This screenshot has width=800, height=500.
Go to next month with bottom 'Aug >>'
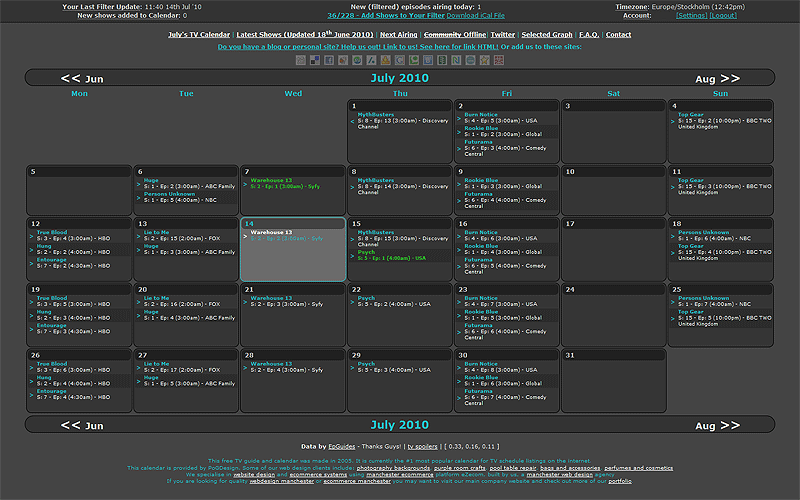click(x=717, y=425)
